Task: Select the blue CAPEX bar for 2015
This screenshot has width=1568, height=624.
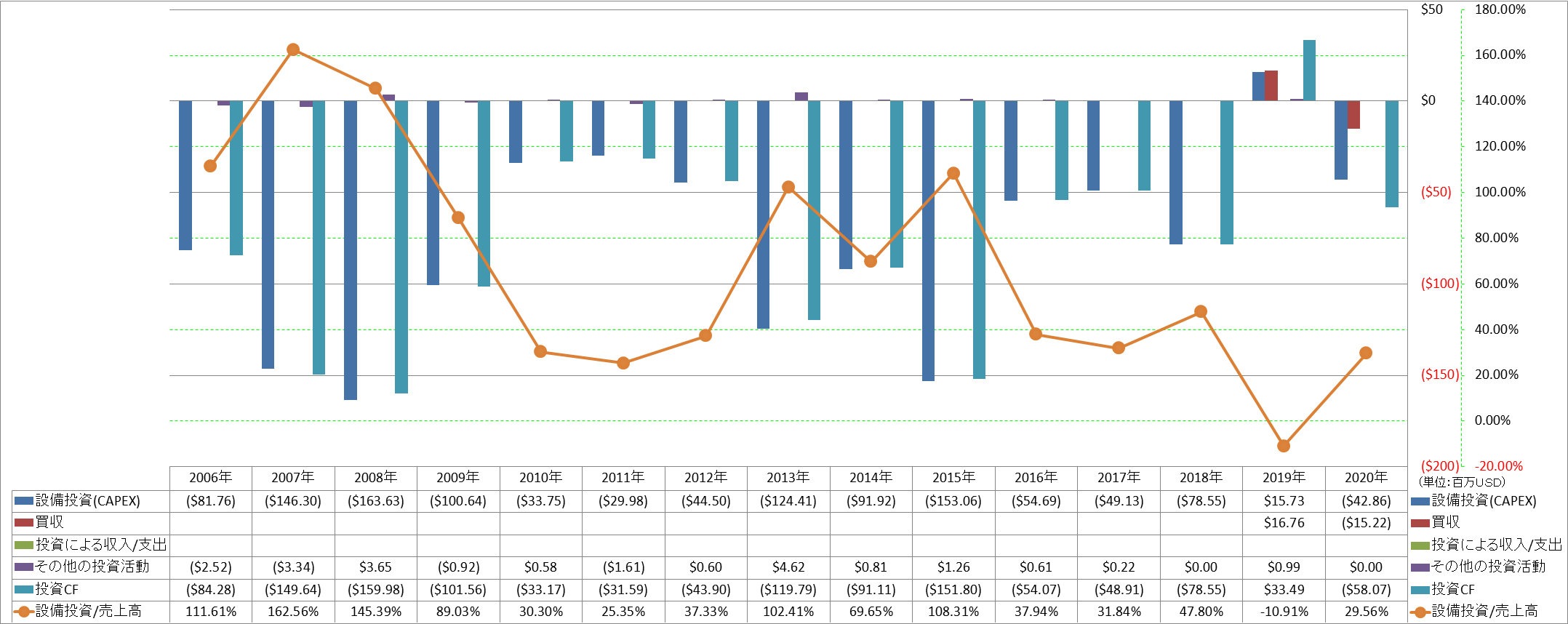Action: click(928, 241)
